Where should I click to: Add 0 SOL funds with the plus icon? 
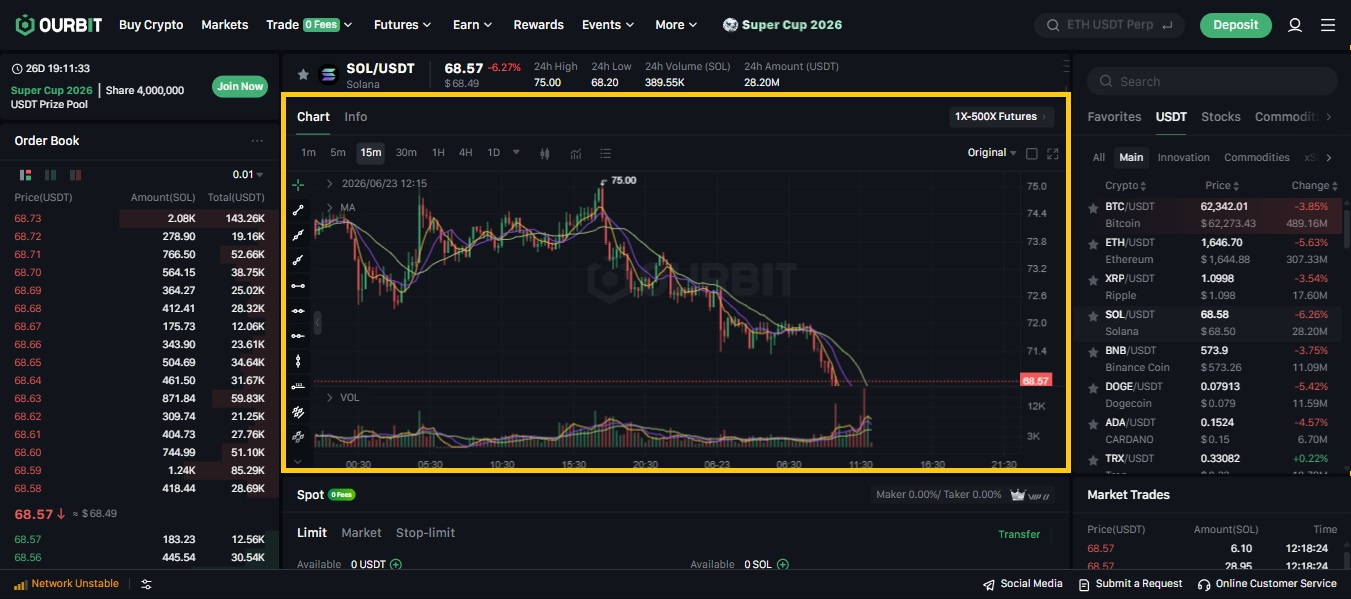(782, 564)
